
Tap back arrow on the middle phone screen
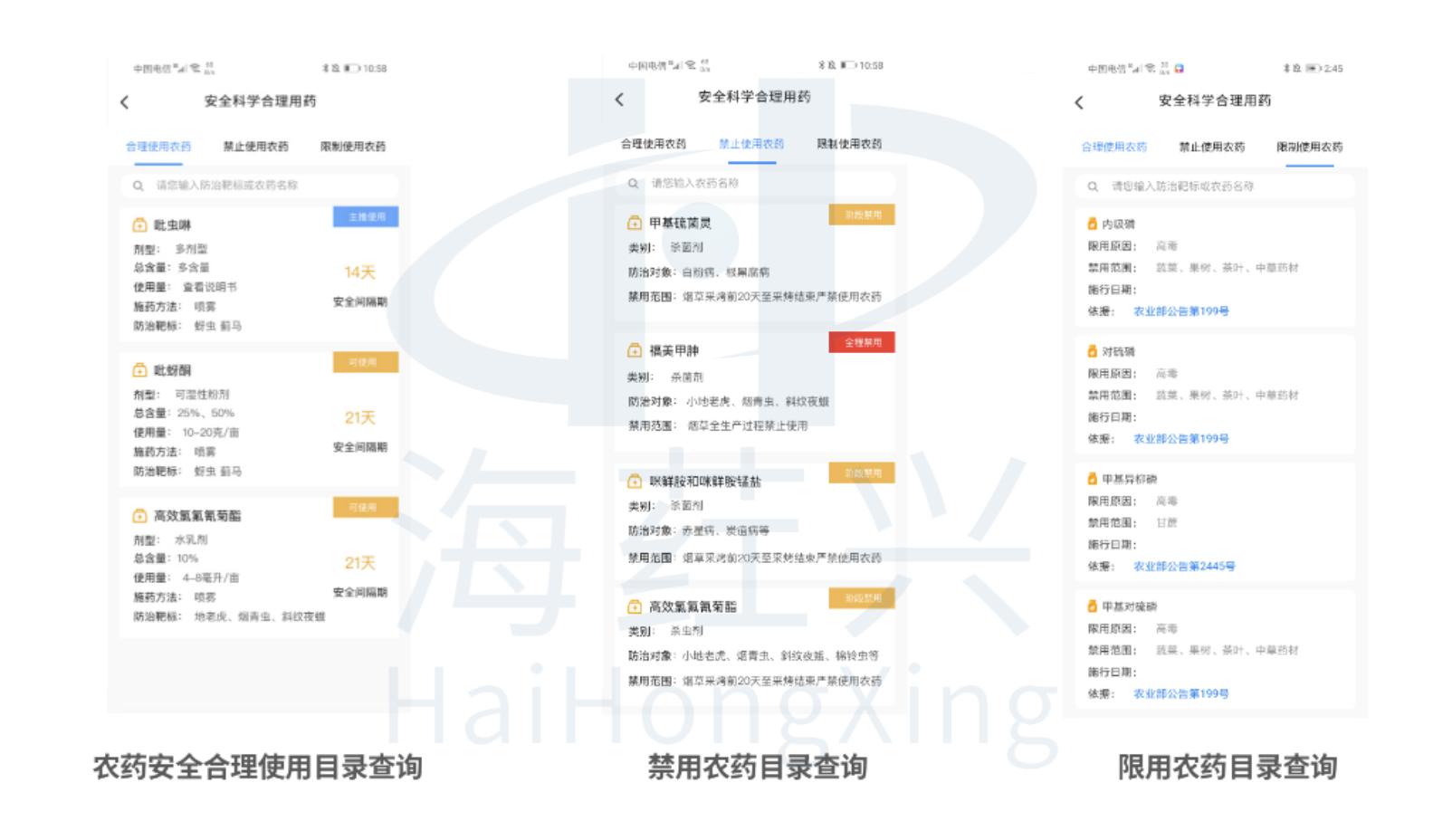(619, 100)
